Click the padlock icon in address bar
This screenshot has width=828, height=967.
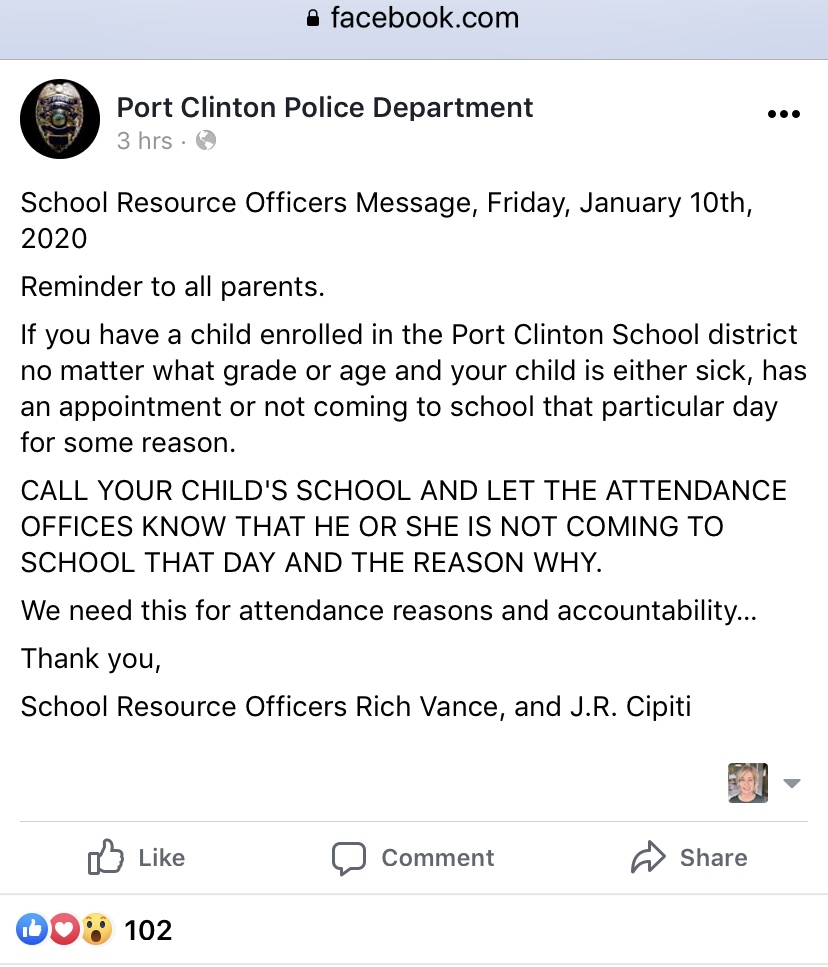click(314, 19)
